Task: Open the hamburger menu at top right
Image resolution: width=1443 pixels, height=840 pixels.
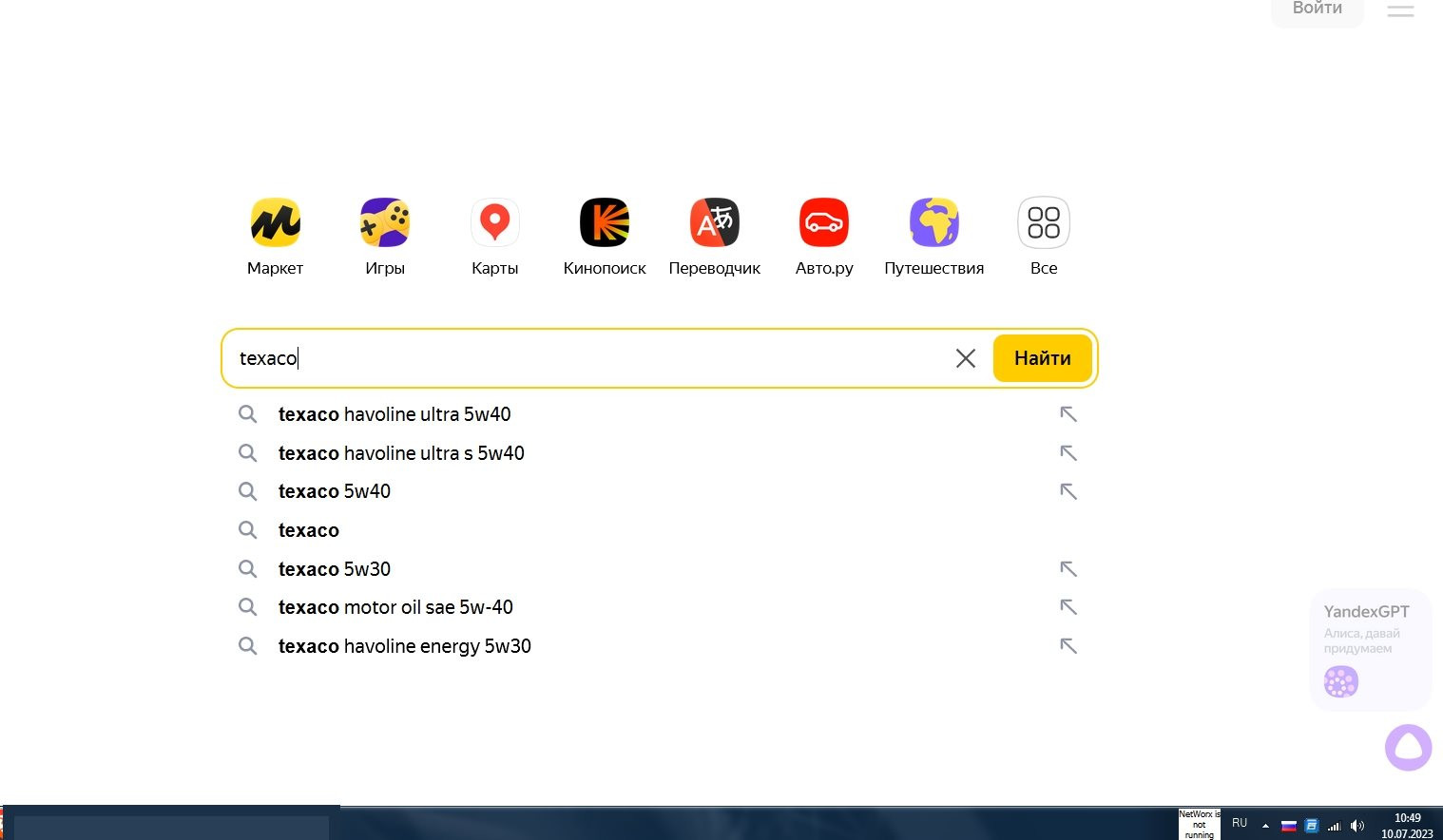Action: pyautogui.click(x=1400, y=10)
